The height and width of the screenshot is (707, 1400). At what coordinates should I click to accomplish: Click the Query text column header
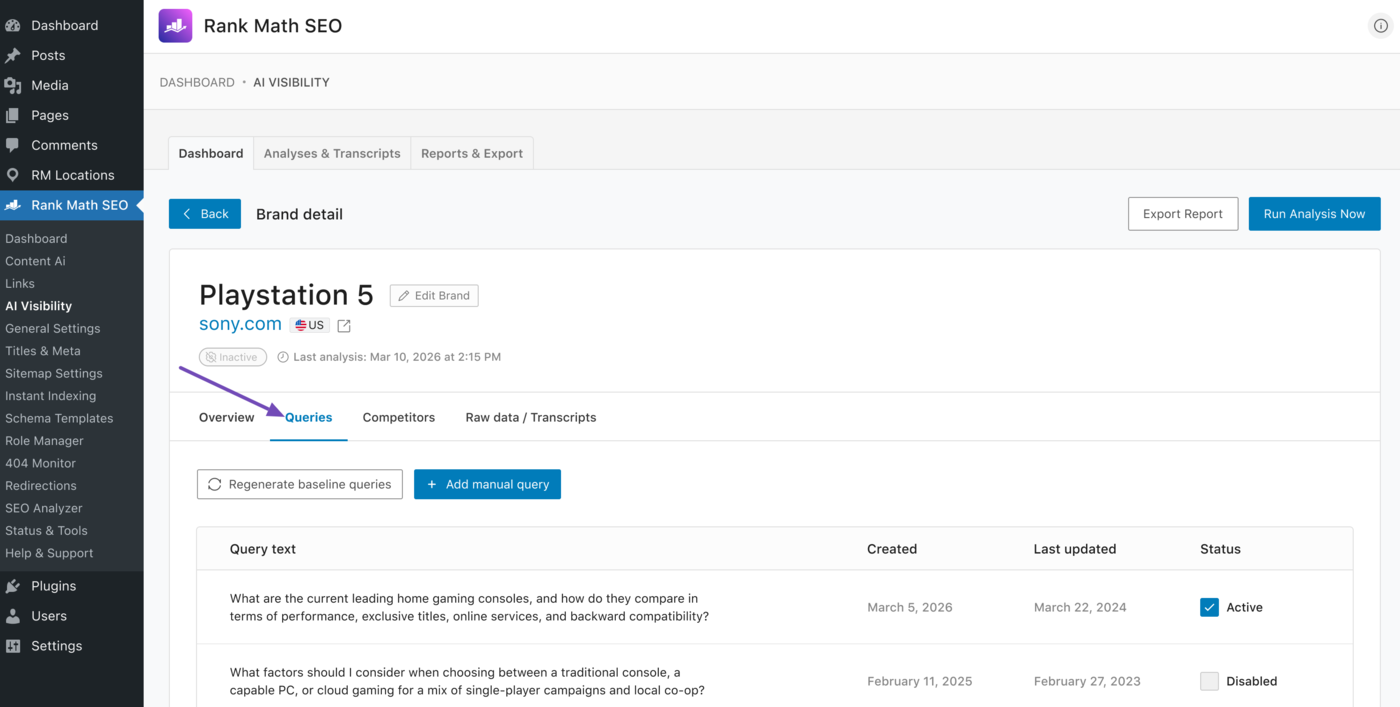263,549
